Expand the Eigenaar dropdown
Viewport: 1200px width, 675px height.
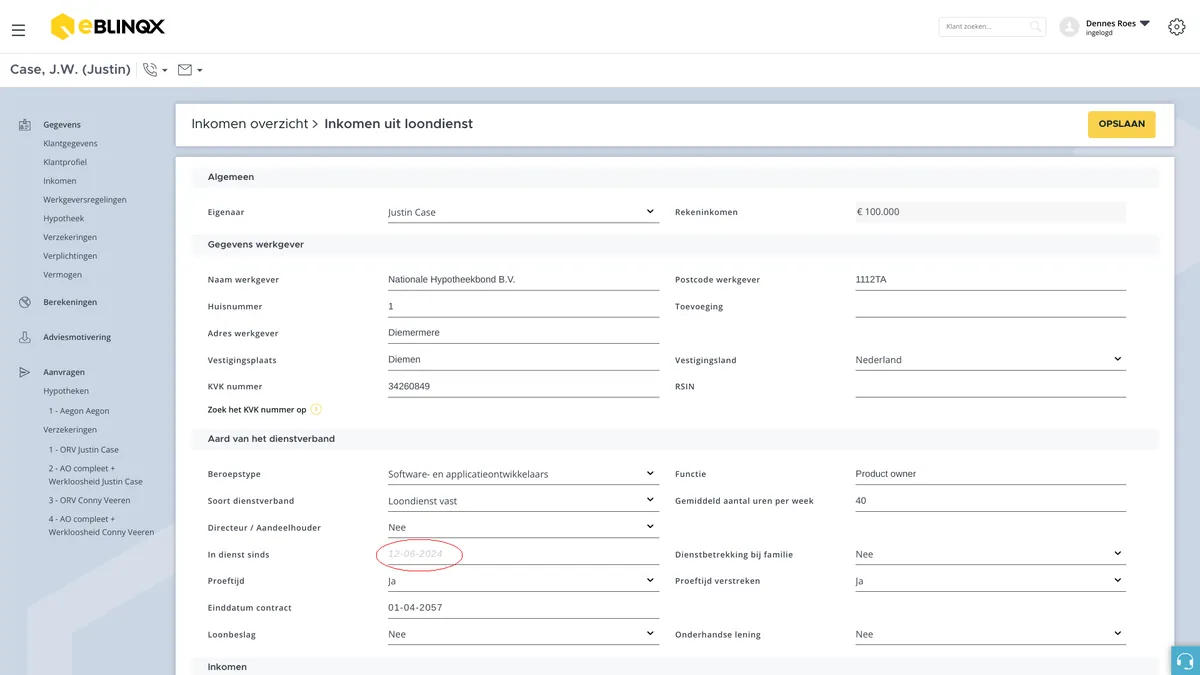click(523, 212)
